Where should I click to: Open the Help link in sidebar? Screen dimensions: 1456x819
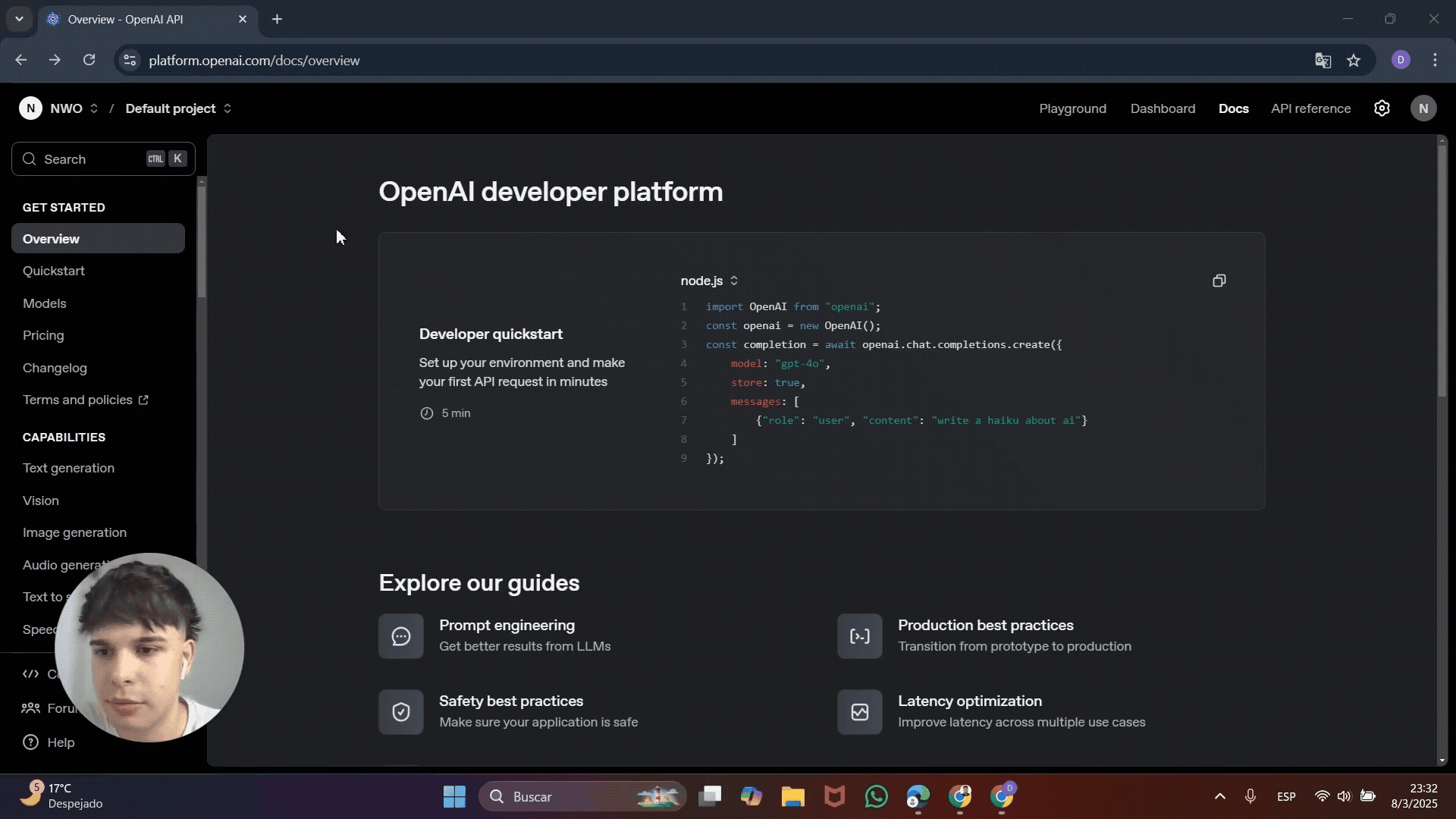pos(49,742)
